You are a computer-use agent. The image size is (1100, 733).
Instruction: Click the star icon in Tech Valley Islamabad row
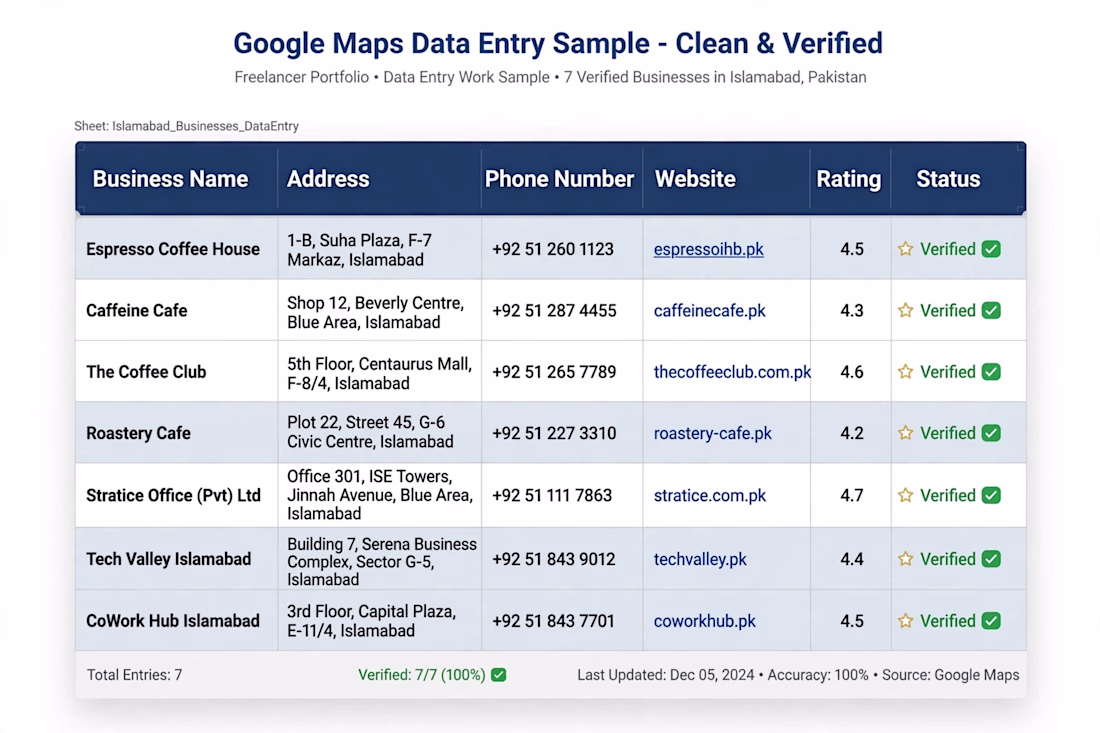[906, 559]
